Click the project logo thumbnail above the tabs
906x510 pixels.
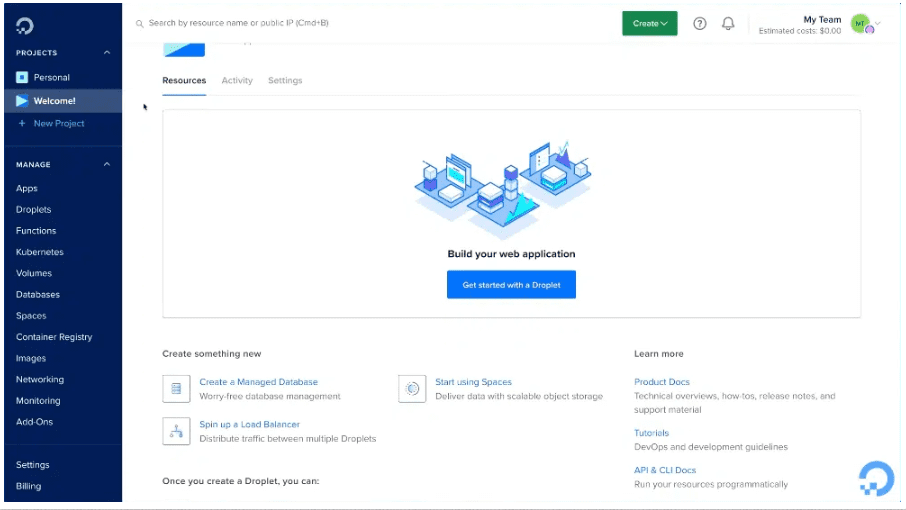pyautogui.click(x=184, y=50)
